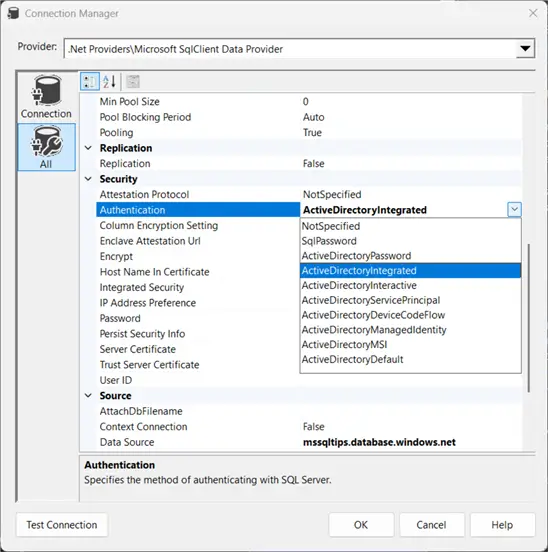This screenshot has width=548, height=552.
Task: Select Trust Server Certificate property
Action: tap(149, 365)
